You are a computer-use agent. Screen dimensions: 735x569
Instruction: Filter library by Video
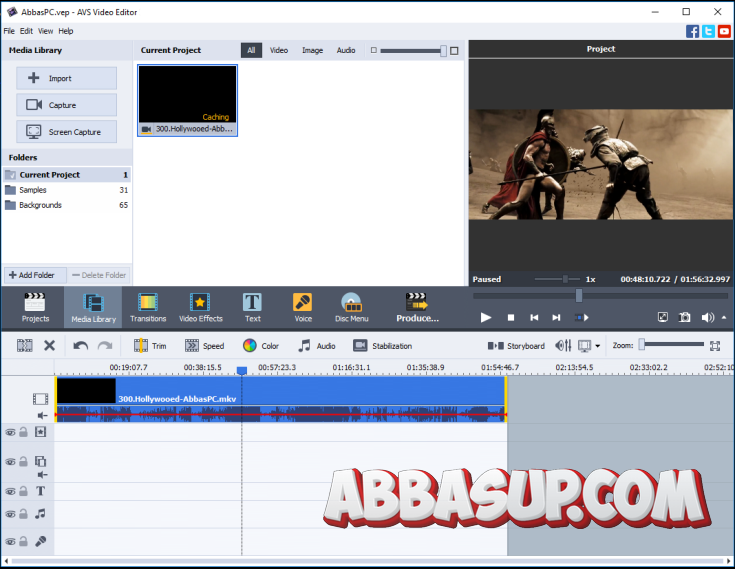point(278,50)
